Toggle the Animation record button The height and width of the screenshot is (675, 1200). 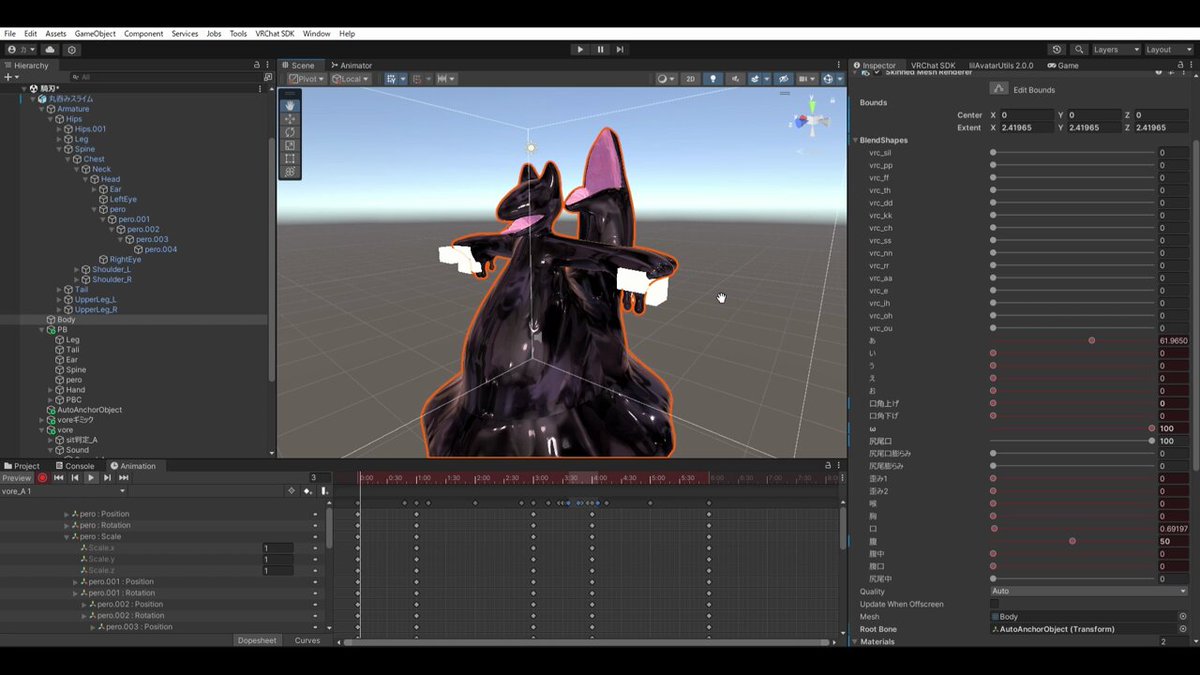point(43,478)
